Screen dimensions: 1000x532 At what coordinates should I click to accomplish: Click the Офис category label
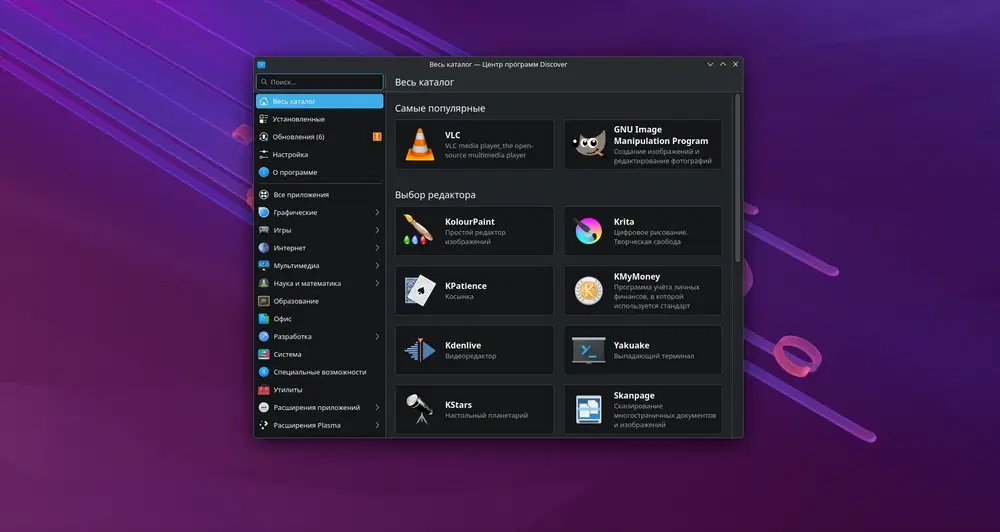[x=283, y=319]
